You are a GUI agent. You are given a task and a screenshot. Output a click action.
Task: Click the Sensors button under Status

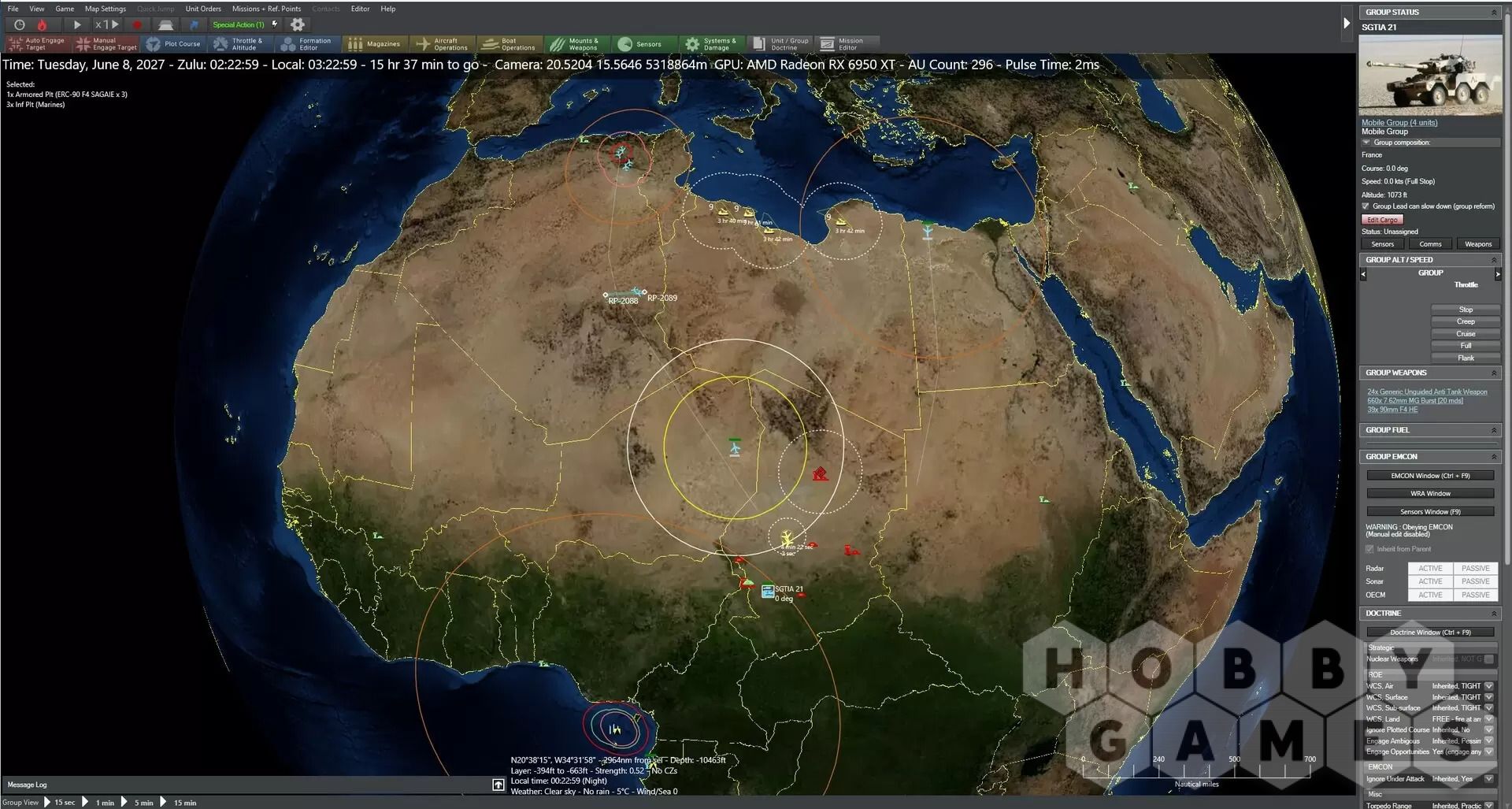tap(1383, 244)
